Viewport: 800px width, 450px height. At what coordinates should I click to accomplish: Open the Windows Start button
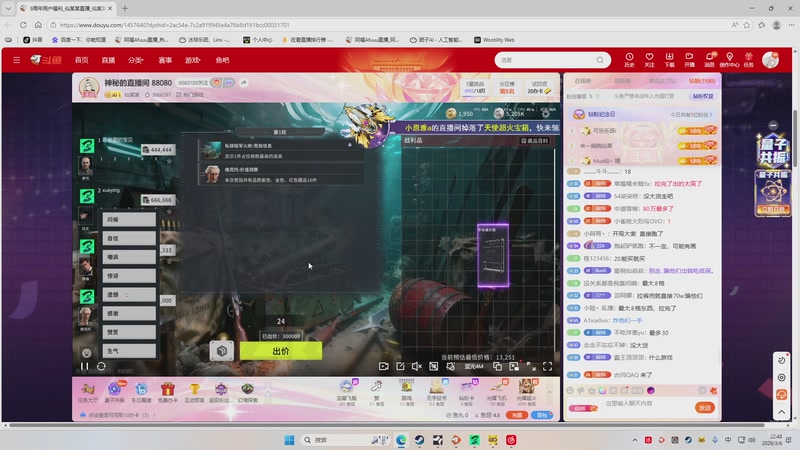[289, 440]
